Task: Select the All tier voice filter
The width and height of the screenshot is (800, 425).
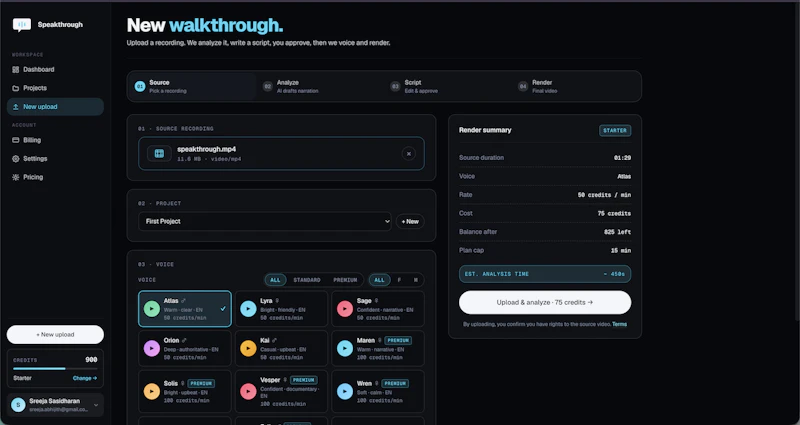Action: click(x=276, y=280)
